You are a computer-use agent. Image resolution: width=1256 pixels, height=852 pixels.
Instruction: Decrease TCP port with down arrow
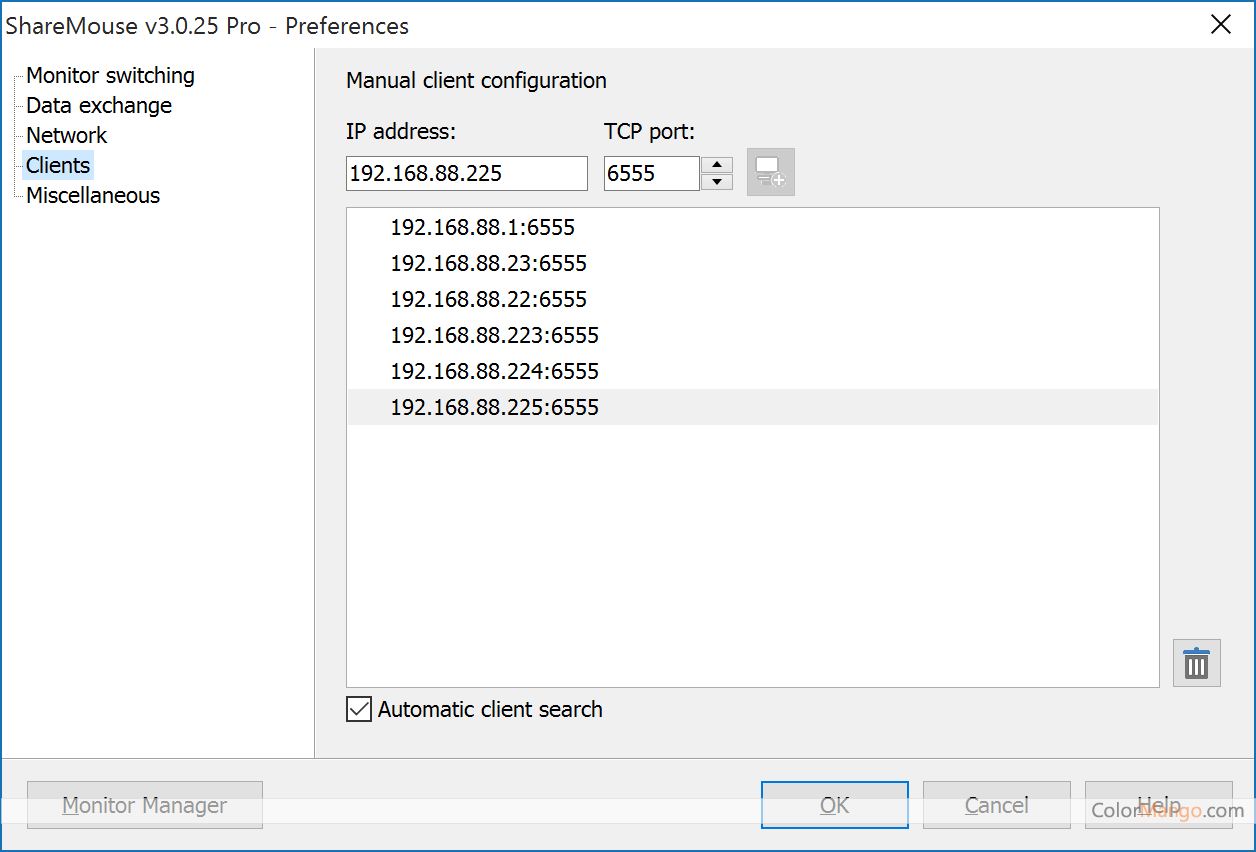click(716, 182)
